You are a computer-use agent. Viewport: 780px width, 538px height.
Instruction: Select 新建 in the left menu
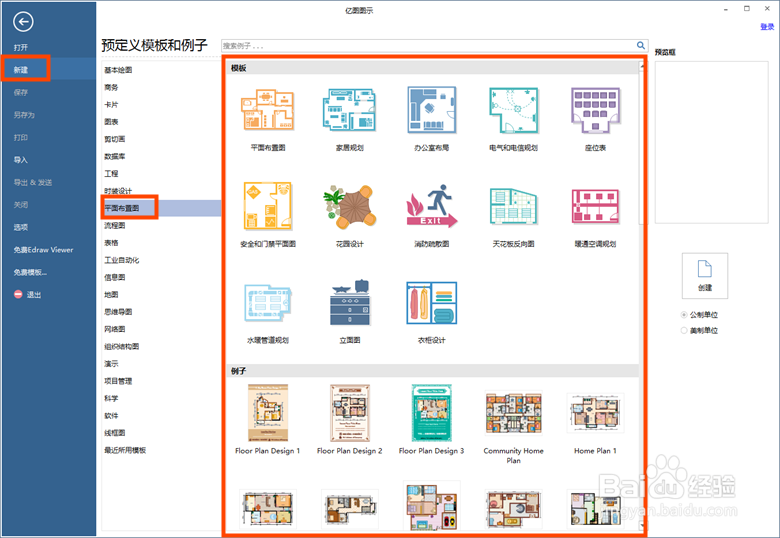(x=21, y=70)
